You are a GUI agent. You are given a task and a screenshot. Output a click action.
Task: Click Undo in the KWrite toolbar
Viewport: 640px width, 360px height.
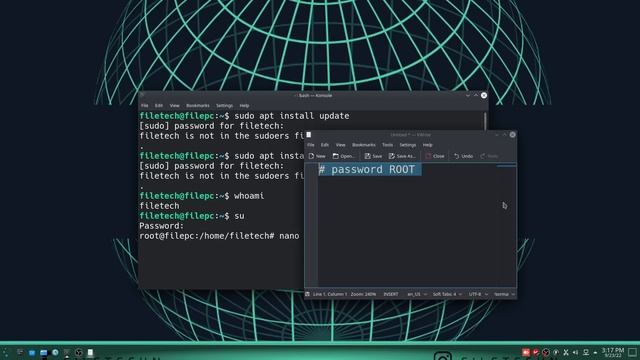463,156
